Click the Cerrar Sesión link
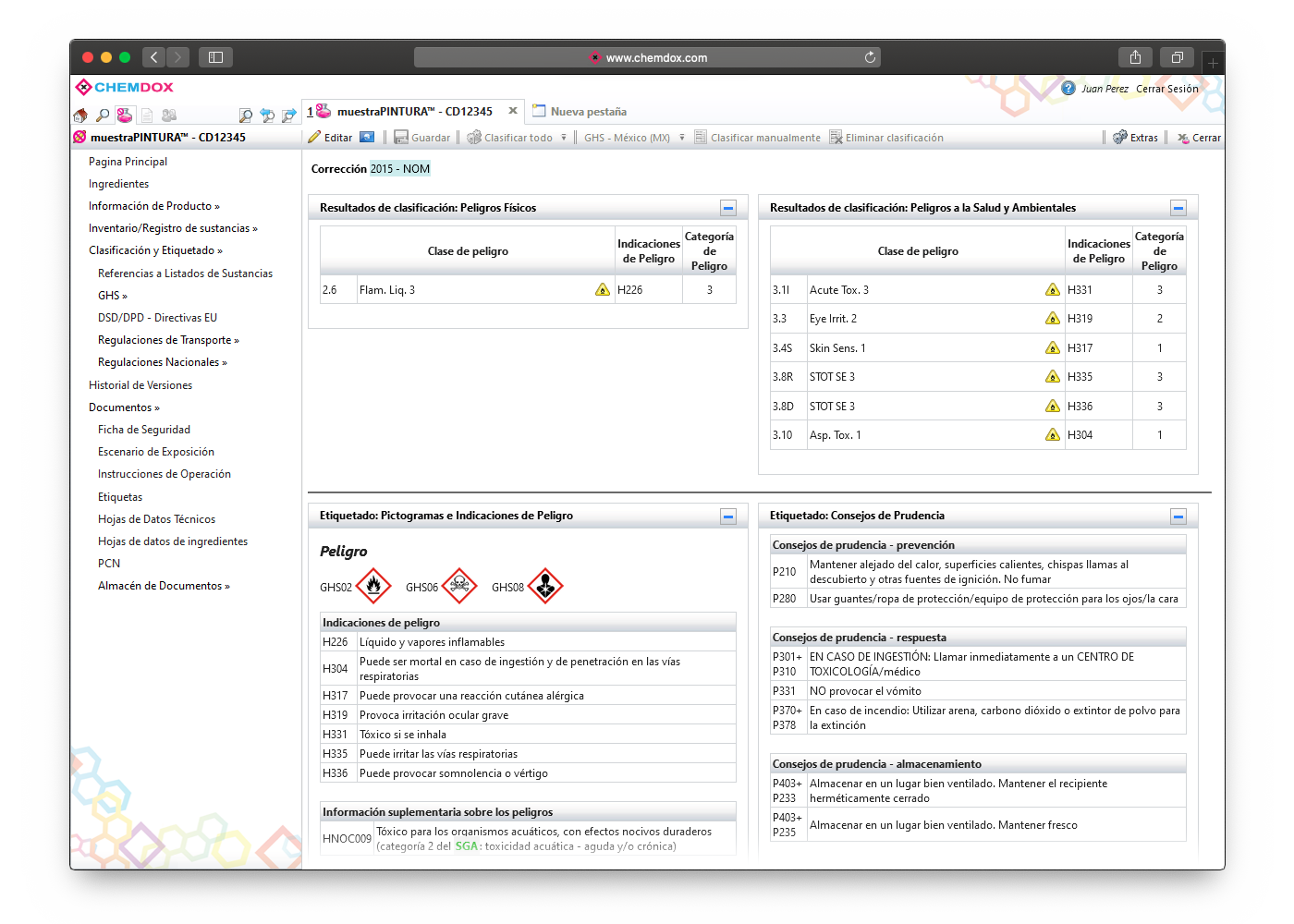This screenshot has width=1294, height=924. point(1166,89)
